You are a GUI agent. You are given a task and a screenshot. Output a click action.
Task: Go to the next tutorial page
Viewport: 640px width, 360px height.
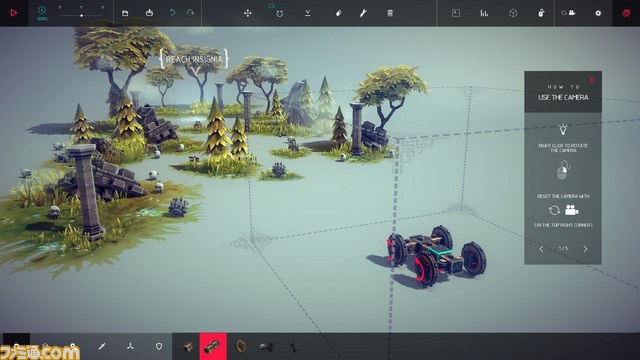tap(585, 249)
